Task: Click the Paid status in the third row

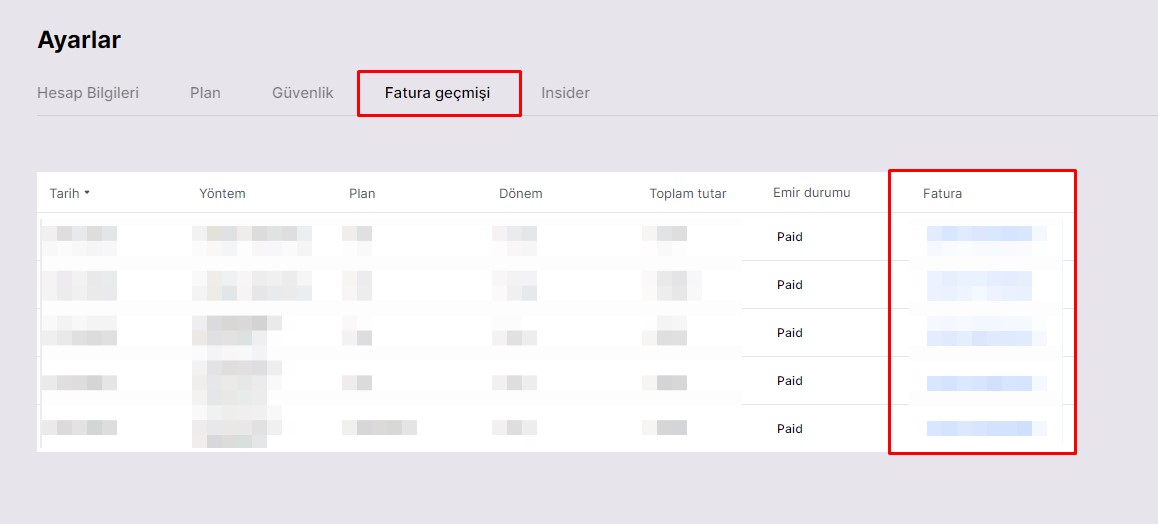Action: 790,333
